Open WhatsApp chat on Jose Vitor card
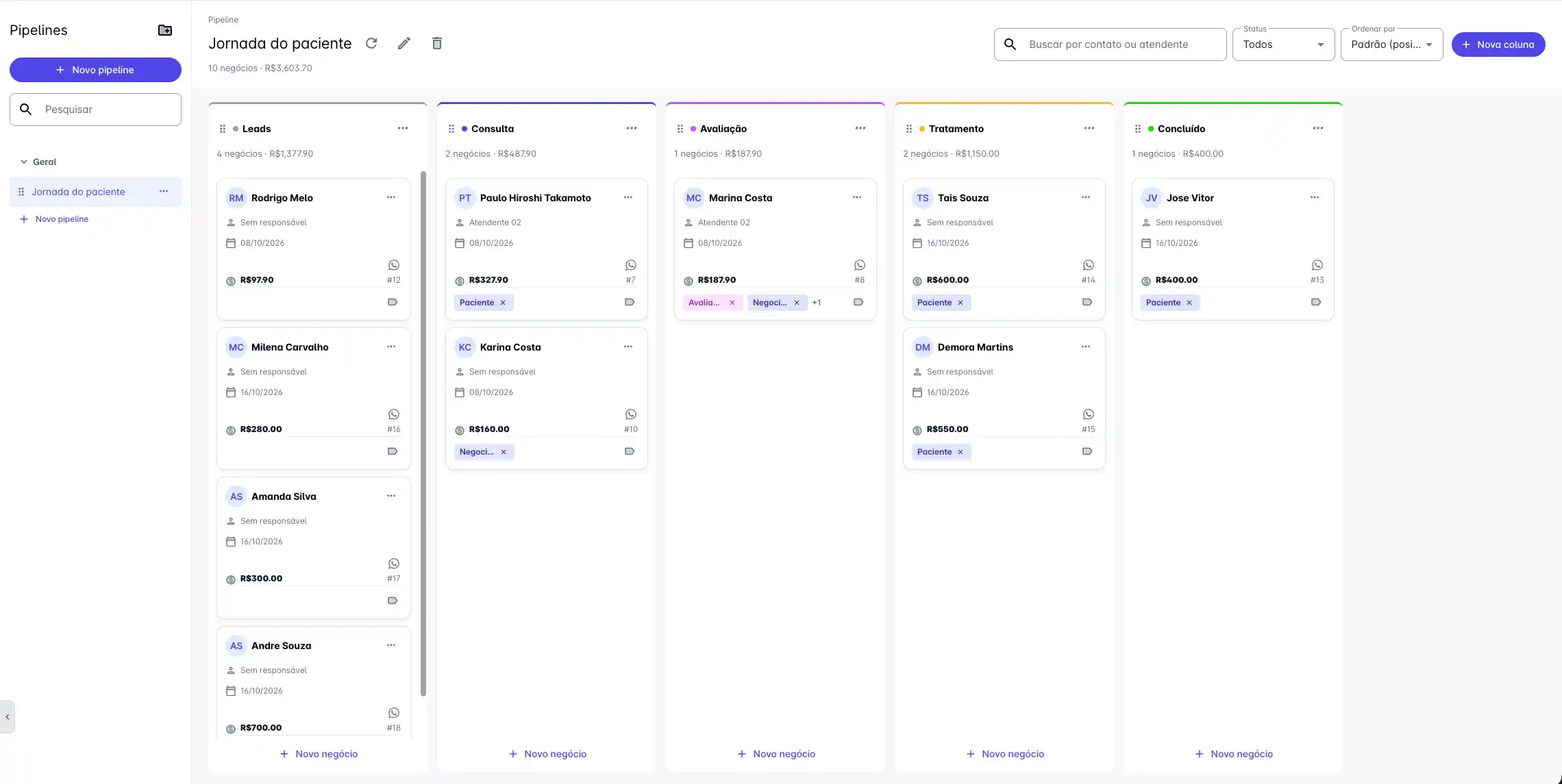This screenshot has height=784, width=1562. (1317, 265)
